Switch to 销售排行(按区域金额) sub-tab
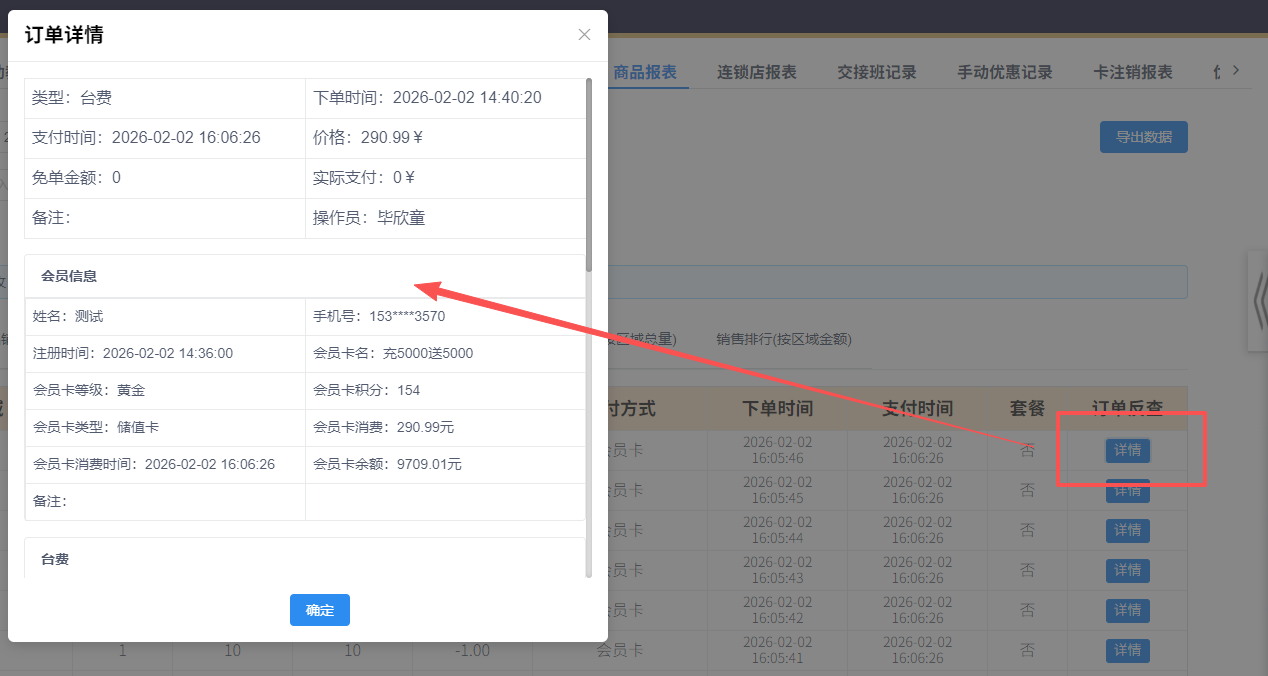 click(783, 340)
